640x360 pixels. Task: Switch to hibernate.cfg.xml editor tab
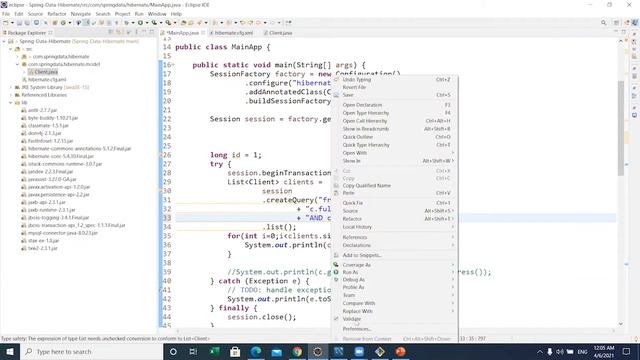(231, 33)
